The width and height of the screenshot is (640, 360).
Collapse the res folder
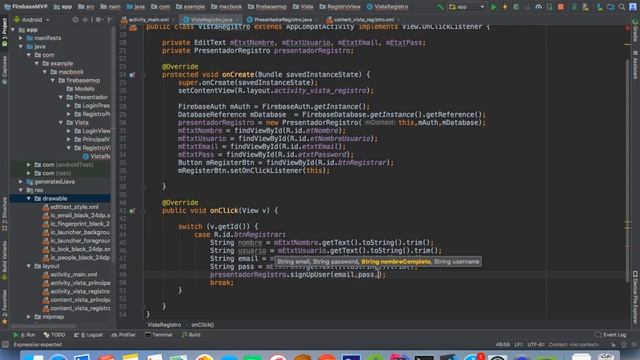coord(21,190)
